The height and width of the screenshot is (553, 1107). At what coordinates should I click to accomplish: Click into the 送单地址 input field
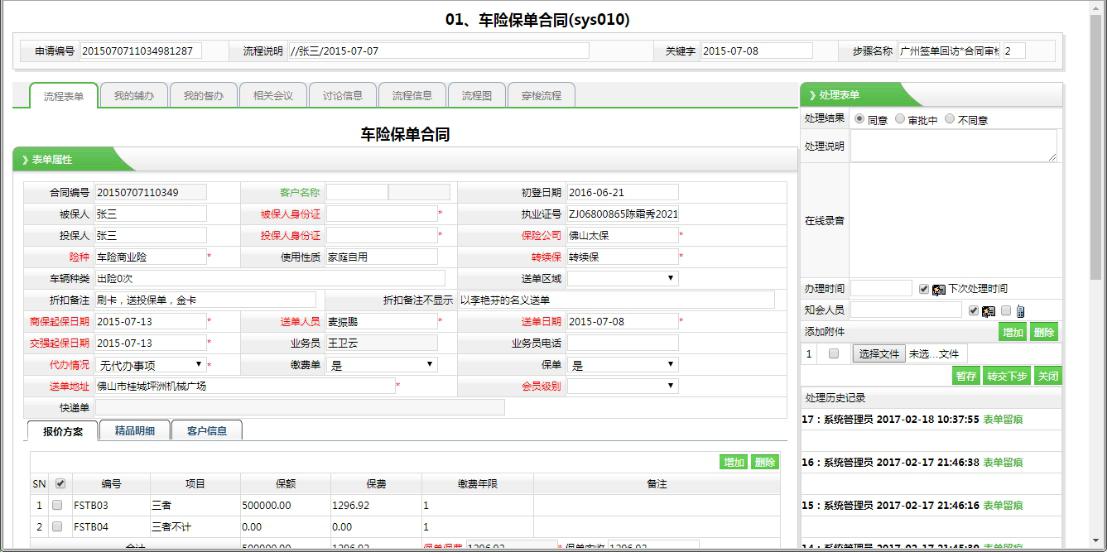pyautogui.click(x=244, y=385)
